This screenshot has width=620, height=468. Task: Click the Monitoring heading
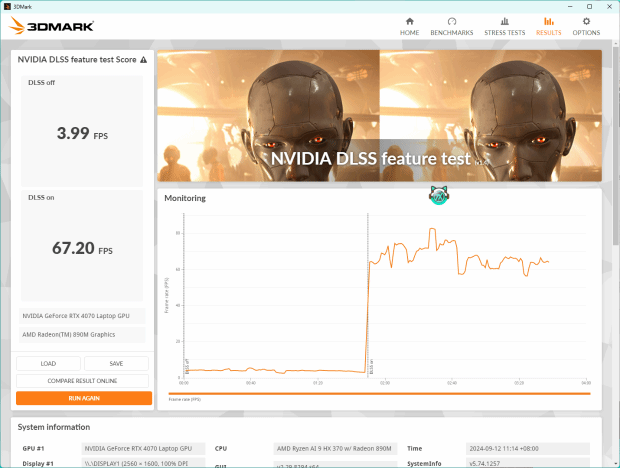(185, 198)
